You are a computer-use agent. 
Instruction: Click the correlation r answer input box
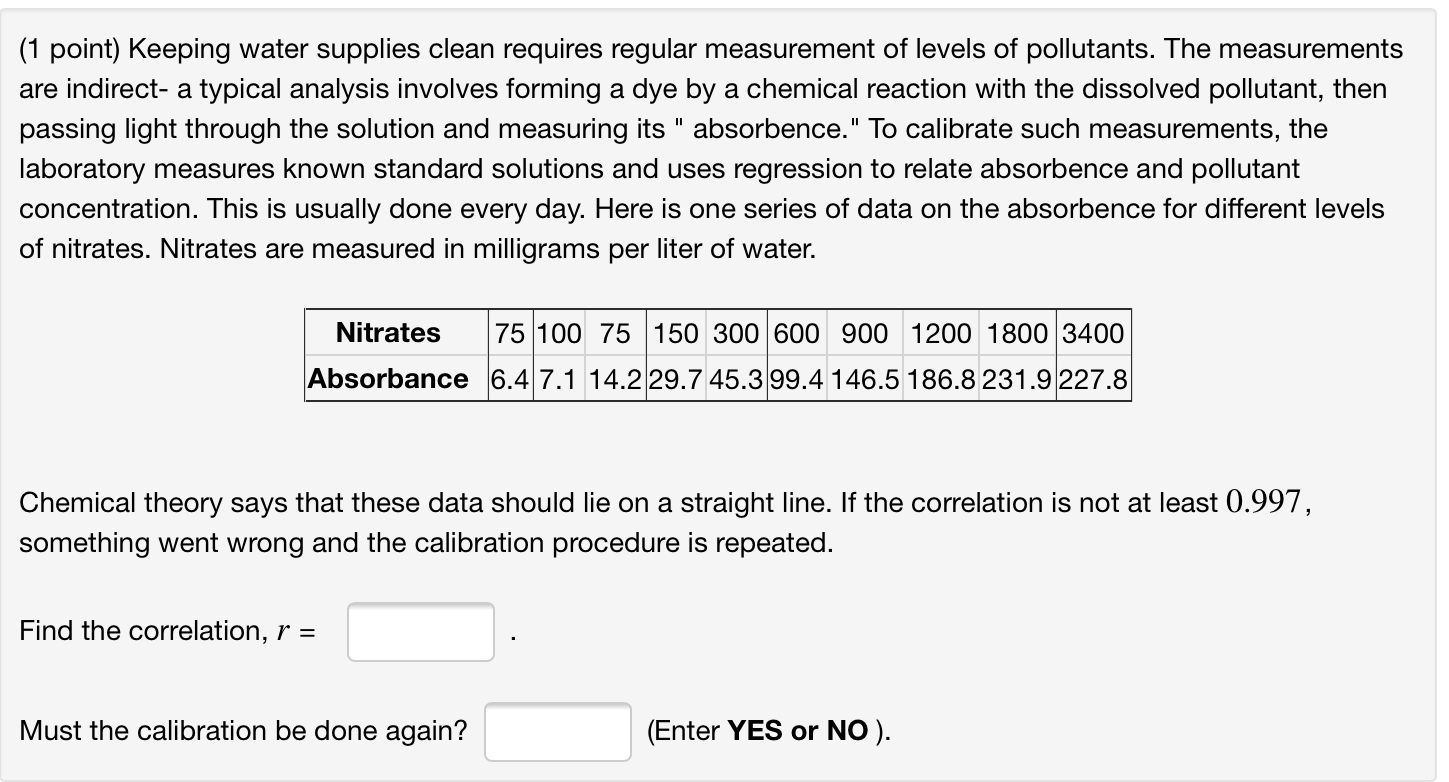click(x=420, y=632)
